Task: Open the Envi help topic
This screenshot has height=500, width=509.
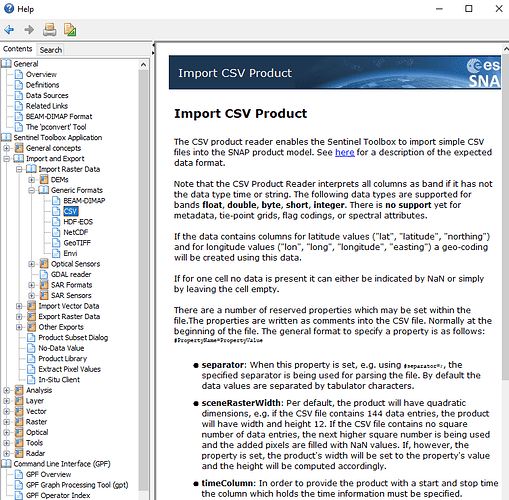Action: [x=70, y=253]
